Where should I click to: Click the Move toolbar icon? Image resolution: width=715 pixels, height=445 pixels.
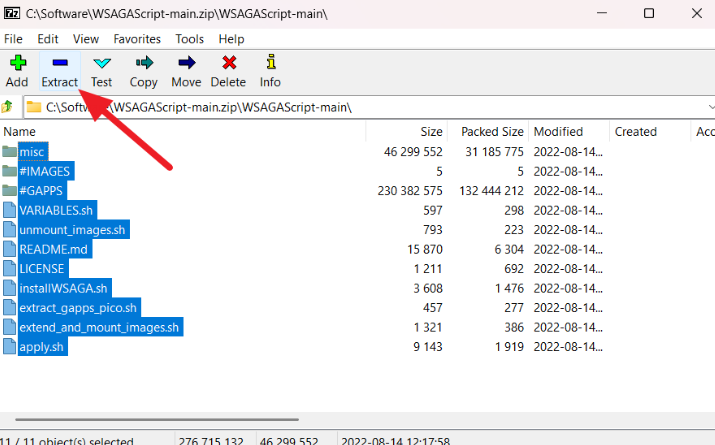click(187, 62)
